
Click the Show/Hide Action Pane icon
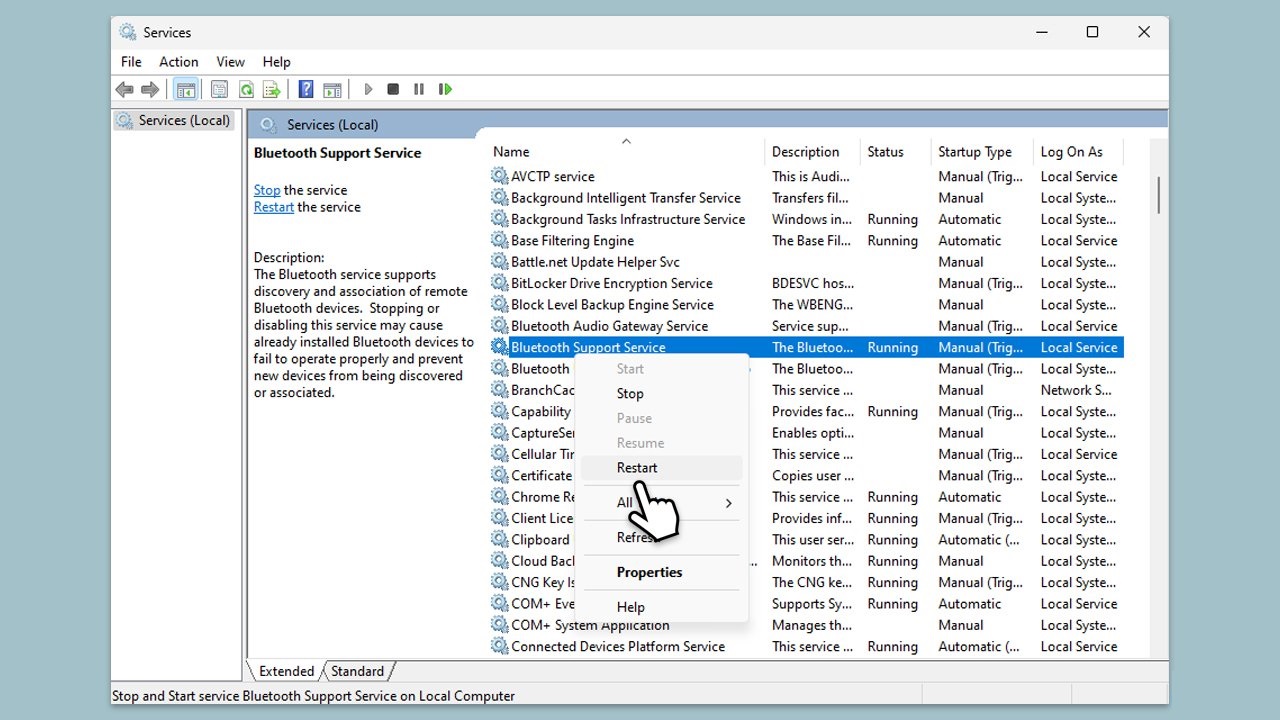click(332, 89)
